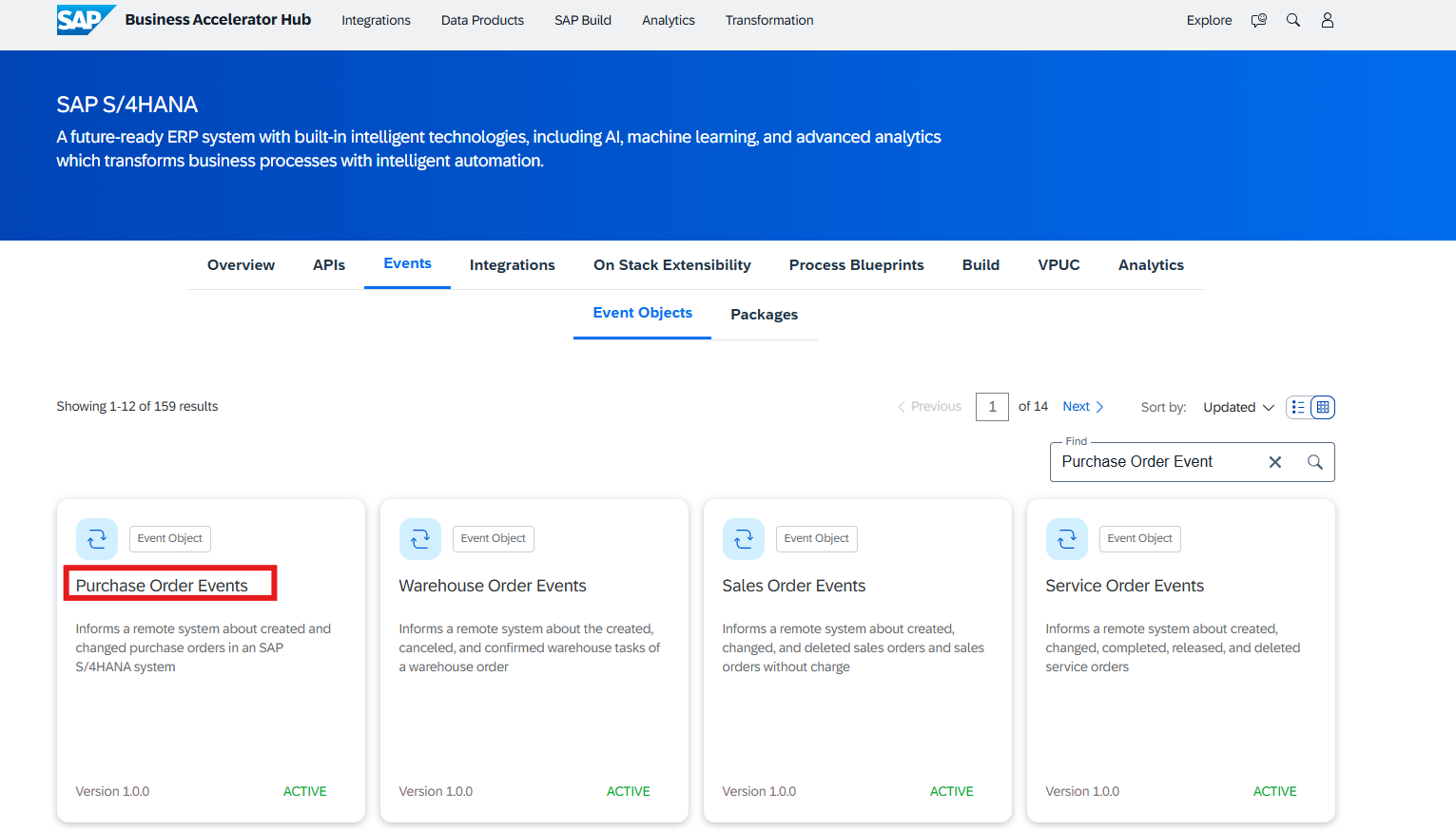Select the Event Objects sub-tab
Screen dimensions: 1456x831
pyautogui.click(x=642, y=313)
